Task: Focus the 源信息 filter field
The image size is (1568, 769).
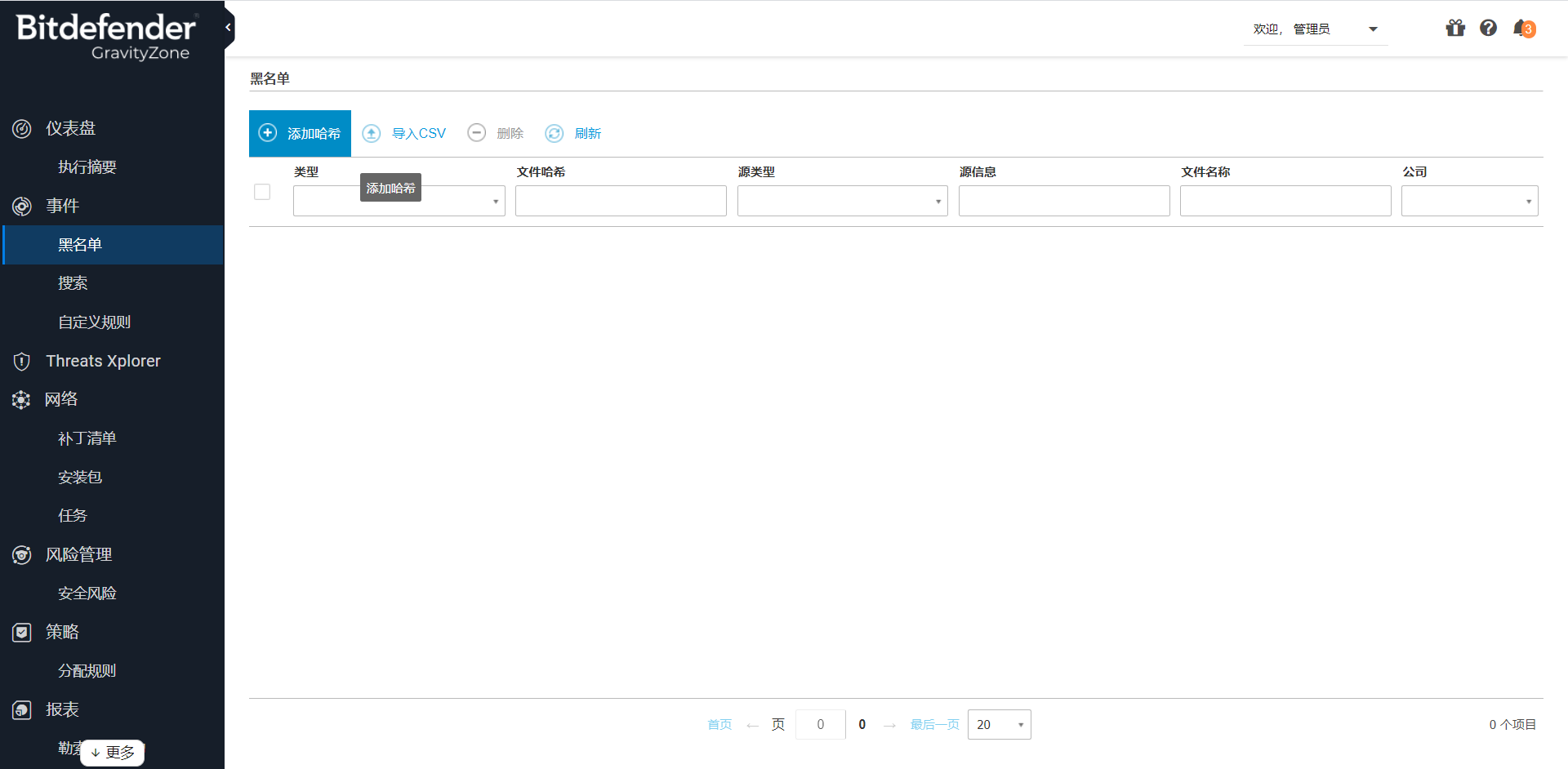Action: tap(1064, 201)
